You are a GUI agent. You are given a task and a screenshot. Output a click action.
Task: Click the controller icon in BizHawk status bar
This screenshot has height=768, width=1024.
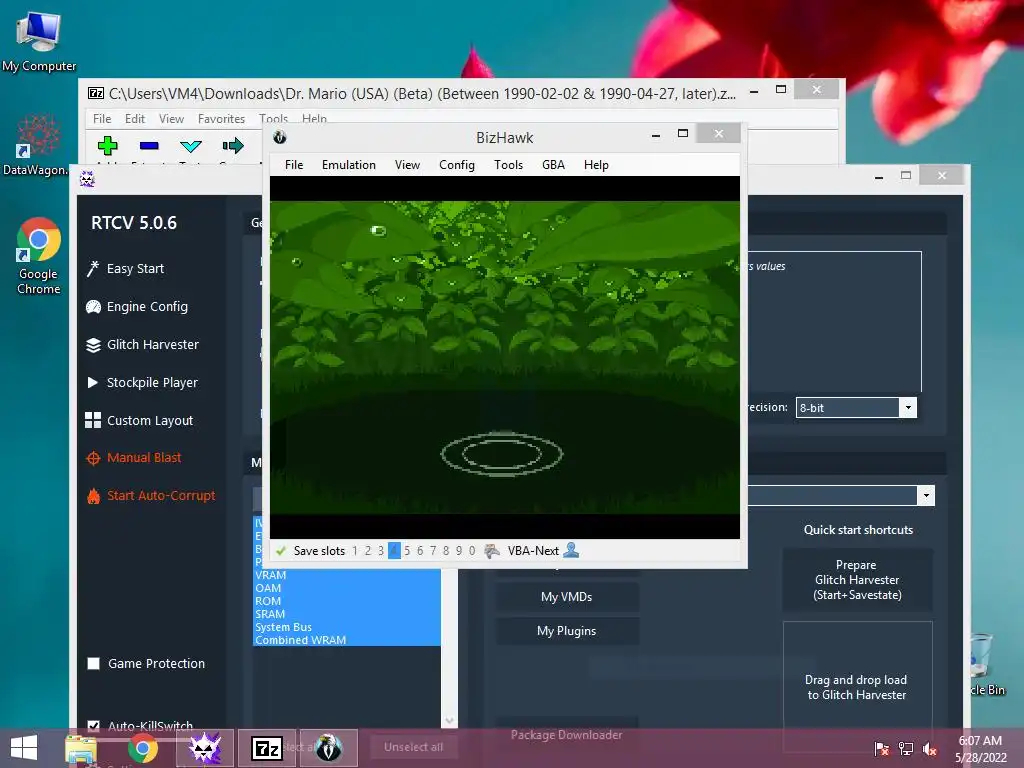(x=492, y=551)
